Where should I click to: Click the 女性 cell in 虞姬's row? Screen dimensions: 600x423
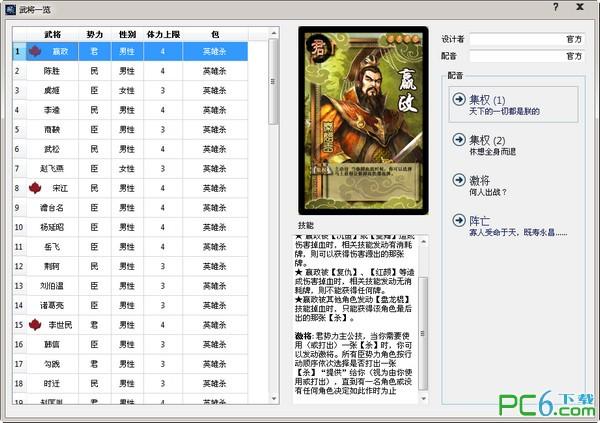pos(127,90)
